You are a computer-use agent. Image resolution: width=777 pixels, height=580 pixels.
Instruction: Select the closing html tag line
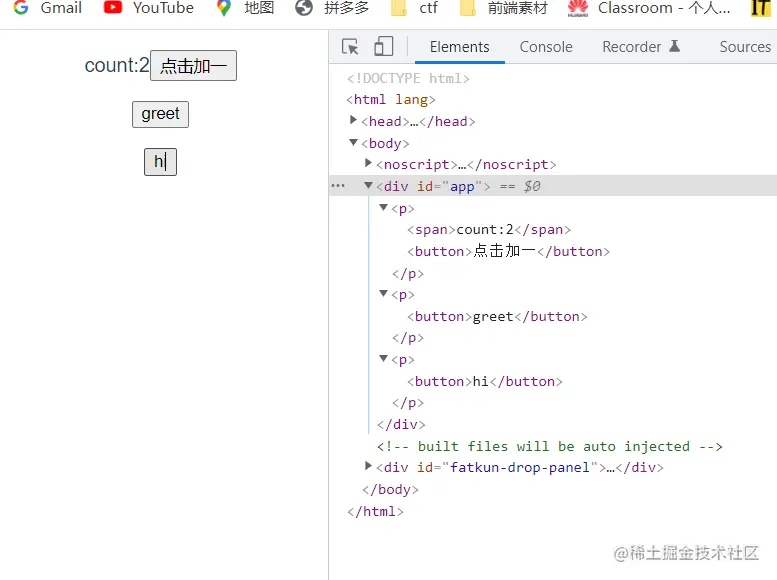(375, 511)
